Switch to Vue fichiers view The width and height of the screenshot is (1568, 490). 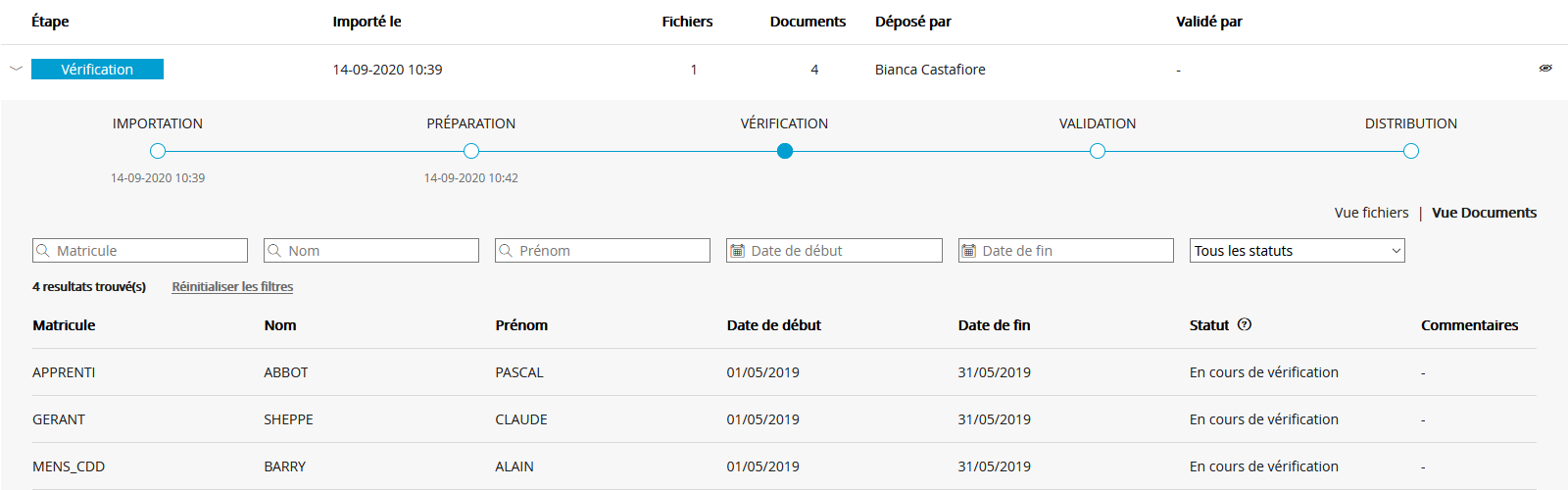tap(1371, 213)
